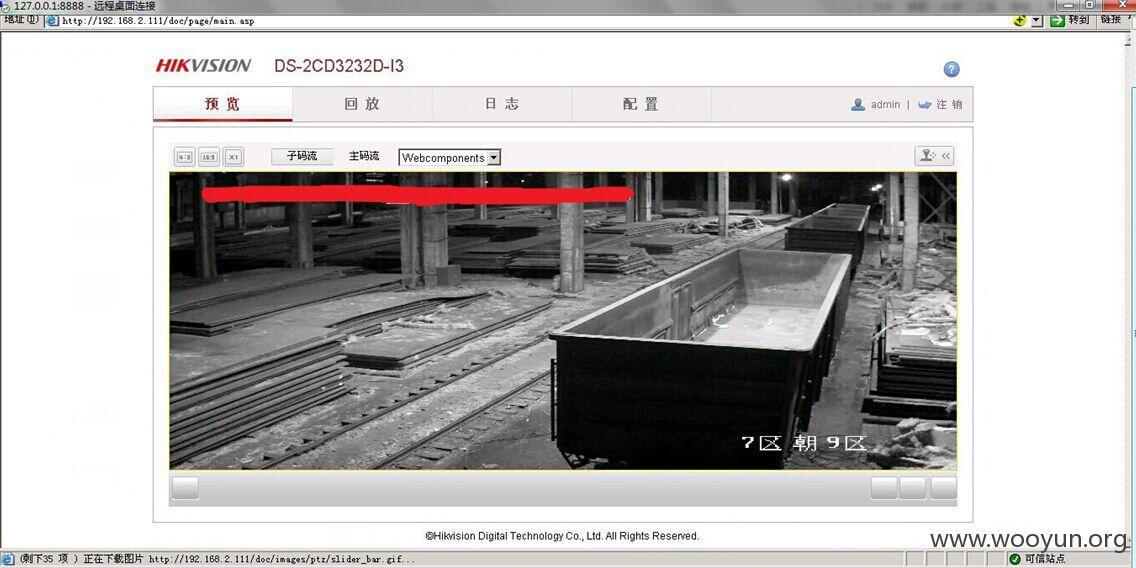Click the 可信站点 trusted sites status indicator
Screen dimensions: 1136x568
(1039, 559)
